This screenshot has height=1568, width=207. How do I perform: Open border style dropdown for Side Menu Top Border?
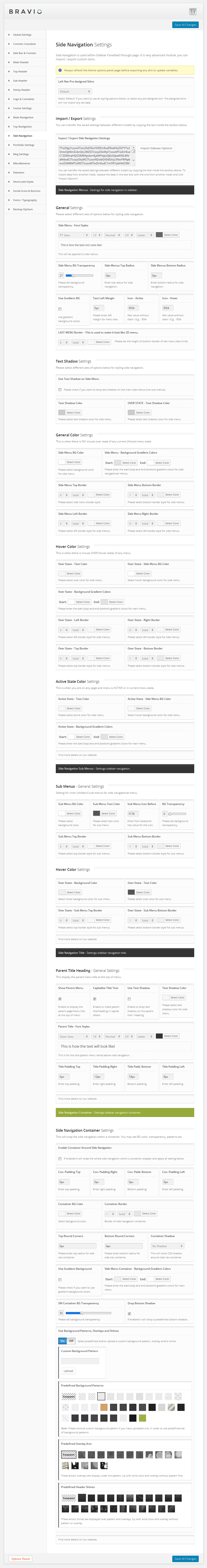coord(79,495)
